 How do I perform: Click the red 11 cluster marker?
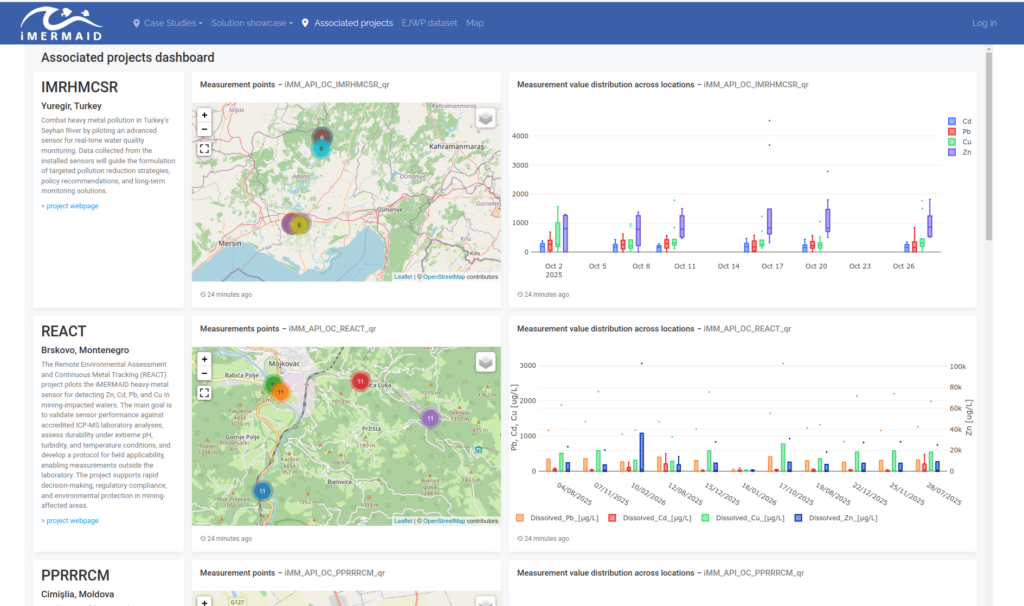pos(360,381)
